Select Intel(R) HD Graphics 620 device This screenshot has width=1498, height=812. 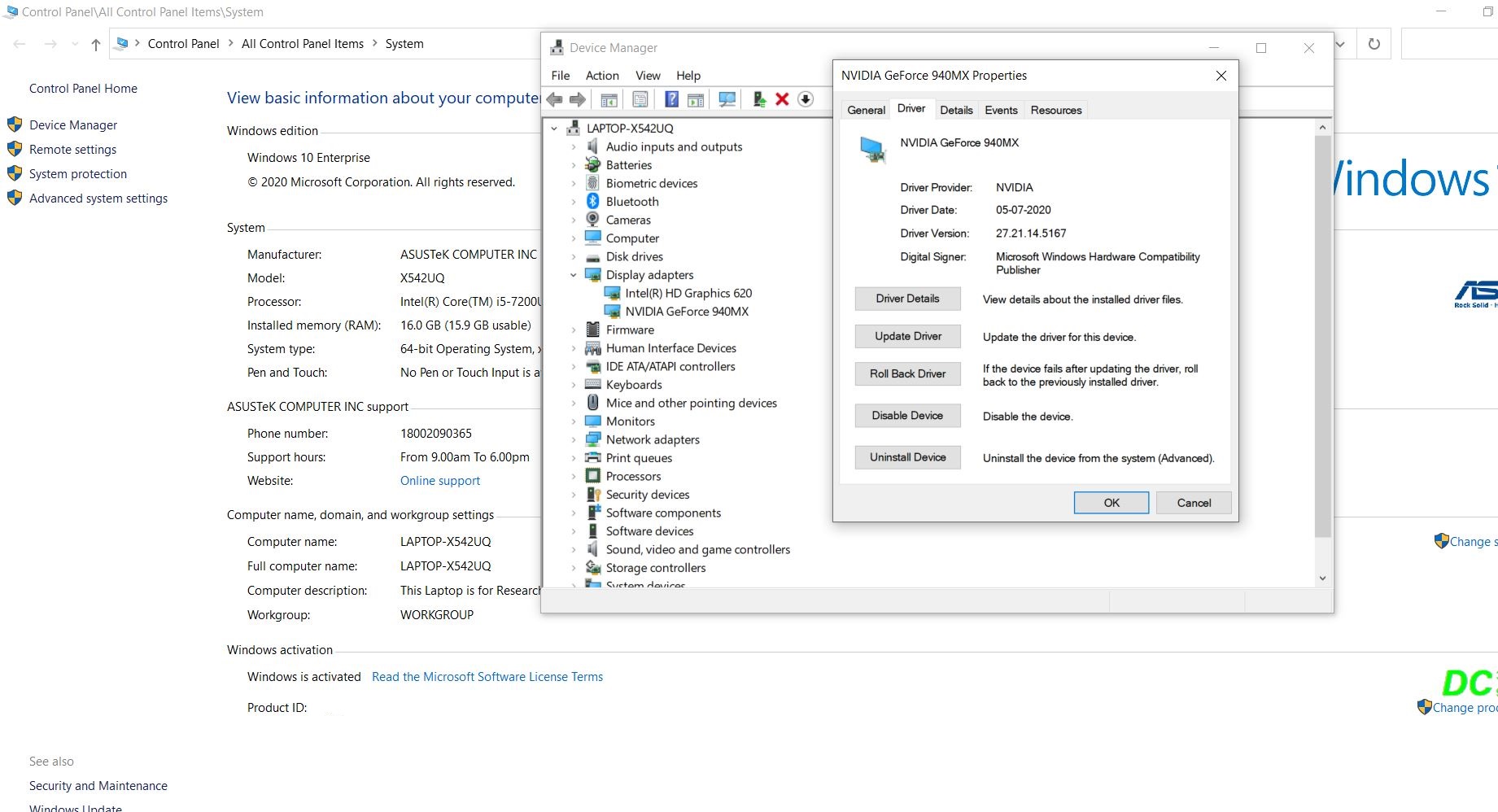coord(688,293)
